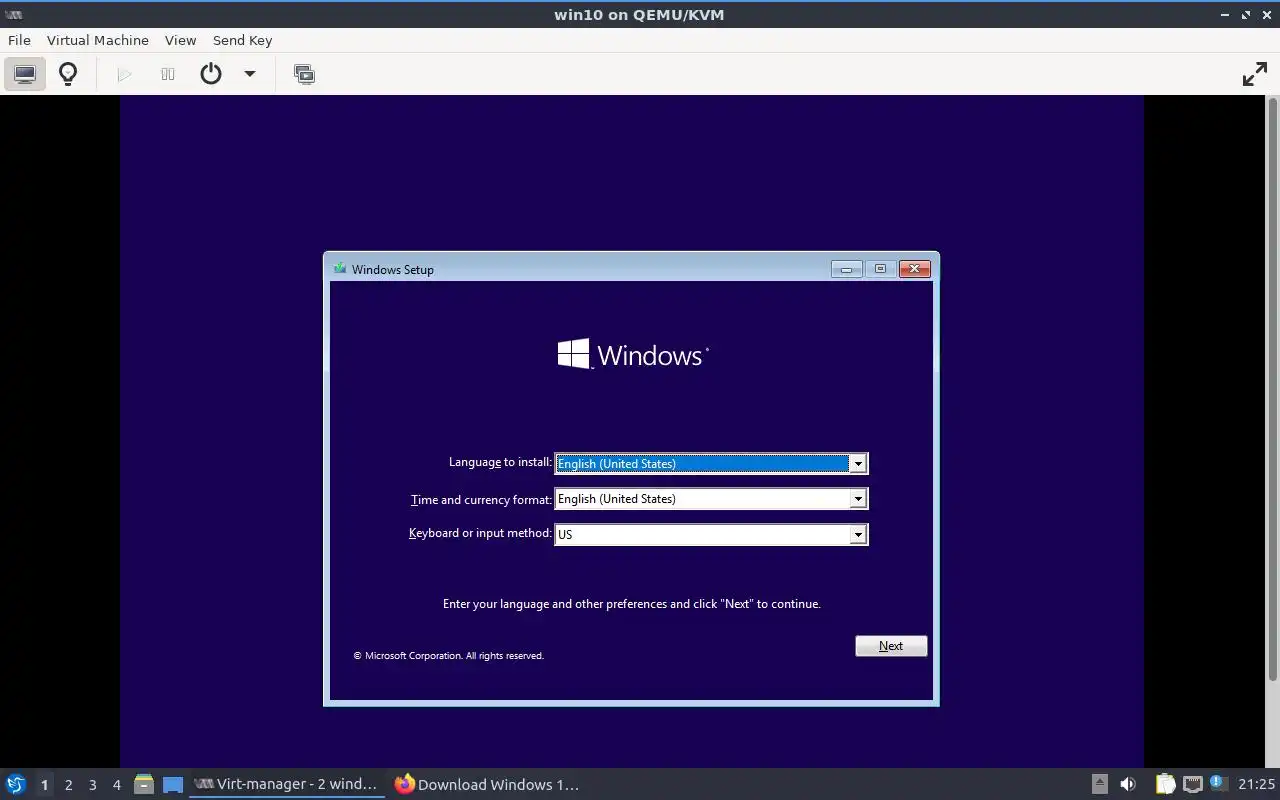The image size is (1280, 800).
Task: Pause the virtual machine
Action: point(168,74)
